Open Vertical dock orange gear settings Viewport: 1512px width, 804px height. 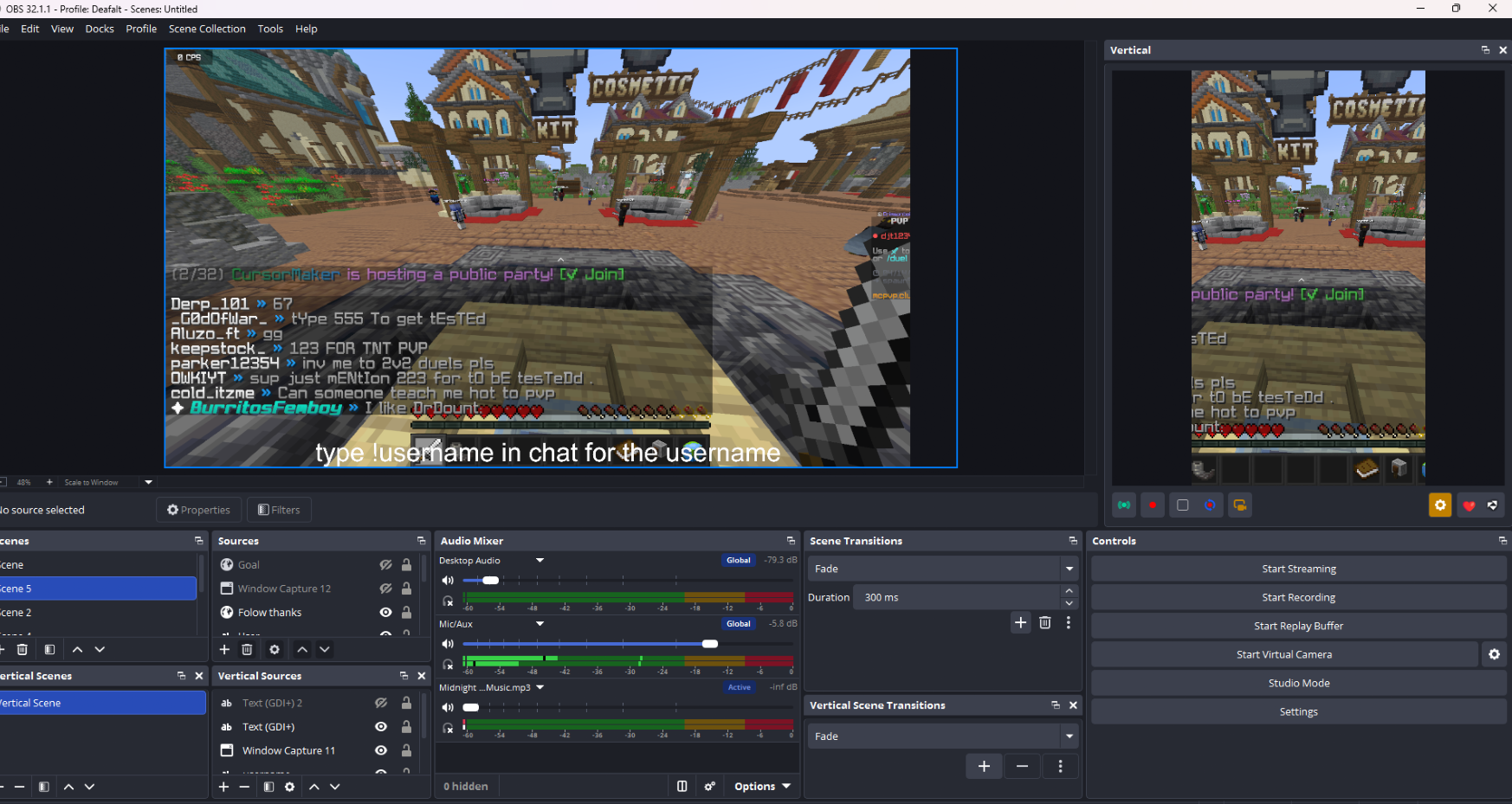coord(1440,505)
